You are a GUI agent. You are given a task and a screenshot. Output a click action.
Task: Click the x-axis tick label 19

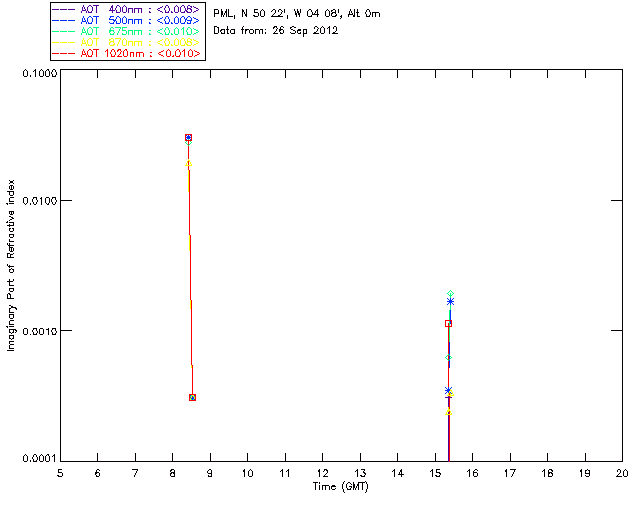(585, 473)
